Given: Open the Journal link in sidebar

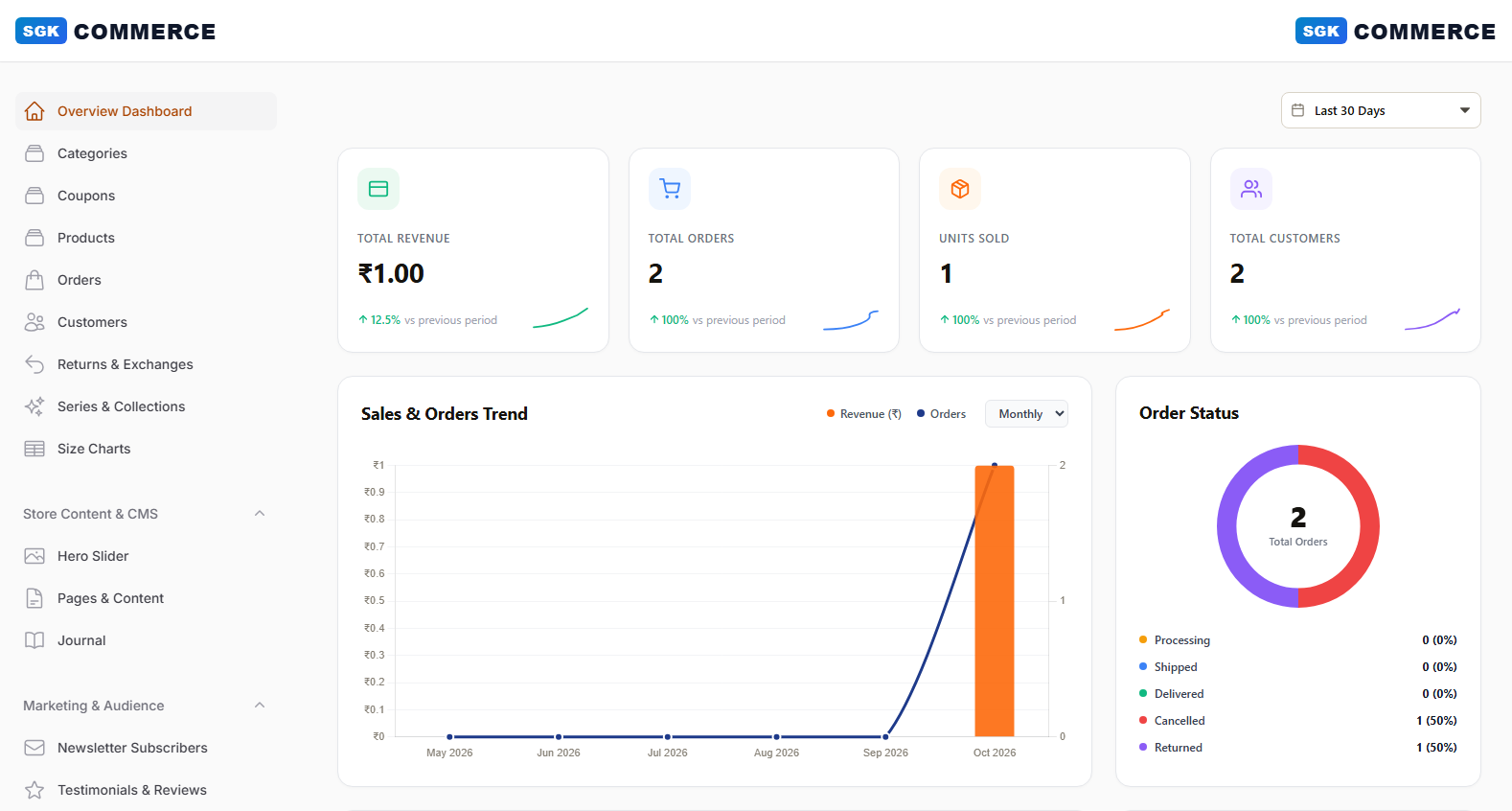Looking at the screenshot, I should click(x=146, y=640).
